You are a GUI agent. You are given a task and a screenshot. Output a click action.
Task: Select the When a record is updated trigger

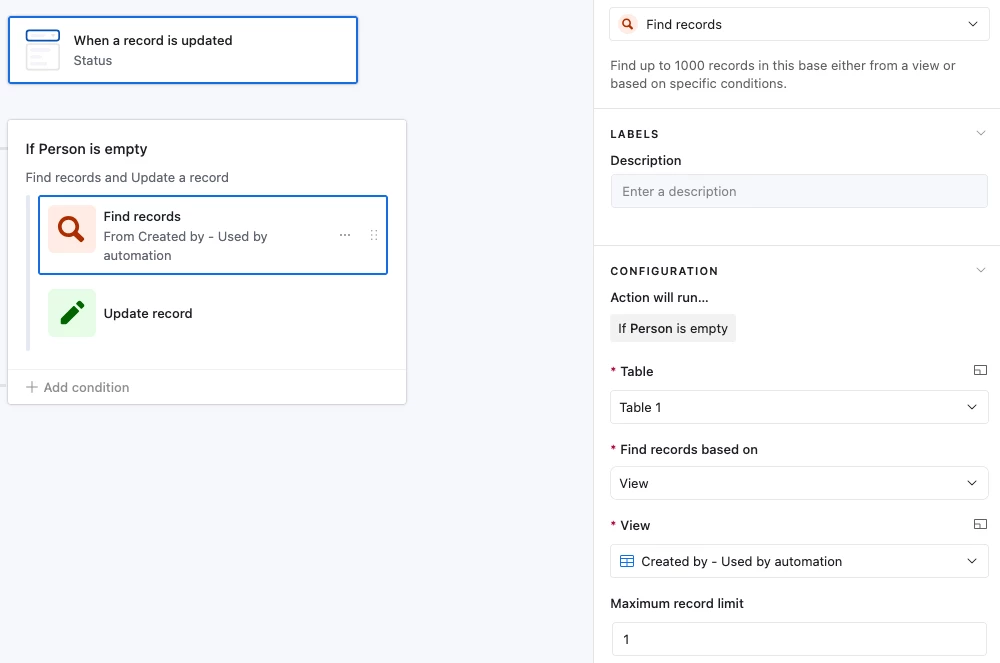point(183,50)
